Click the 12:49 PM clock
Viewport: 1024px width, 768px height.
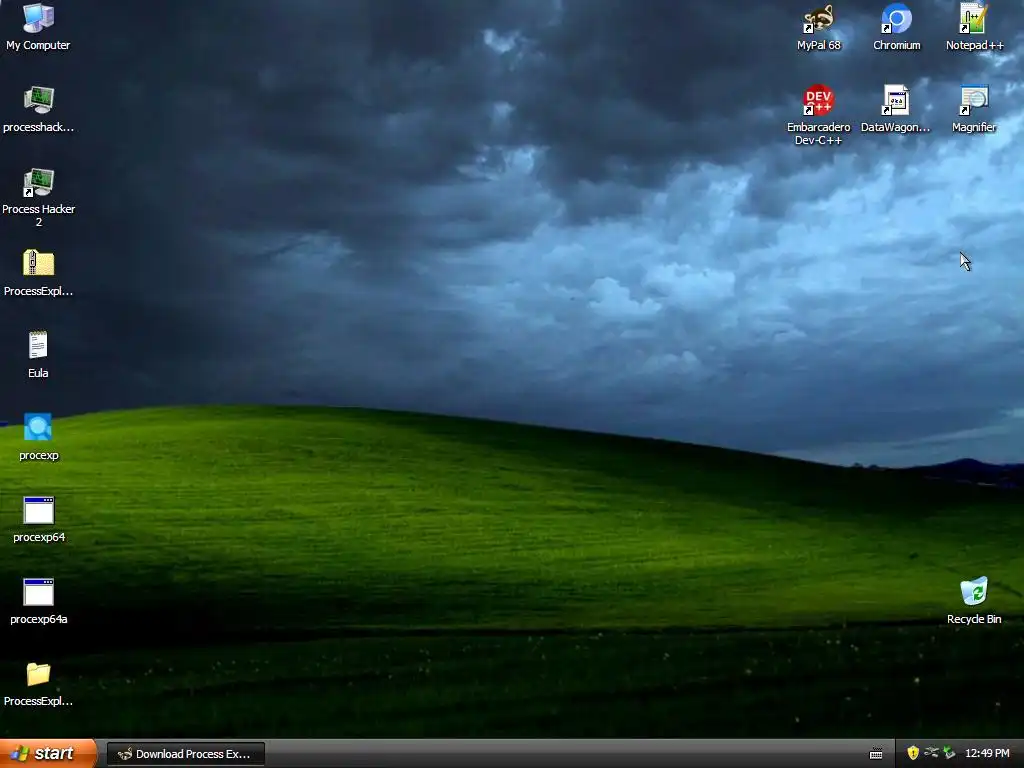click(987, 754)
